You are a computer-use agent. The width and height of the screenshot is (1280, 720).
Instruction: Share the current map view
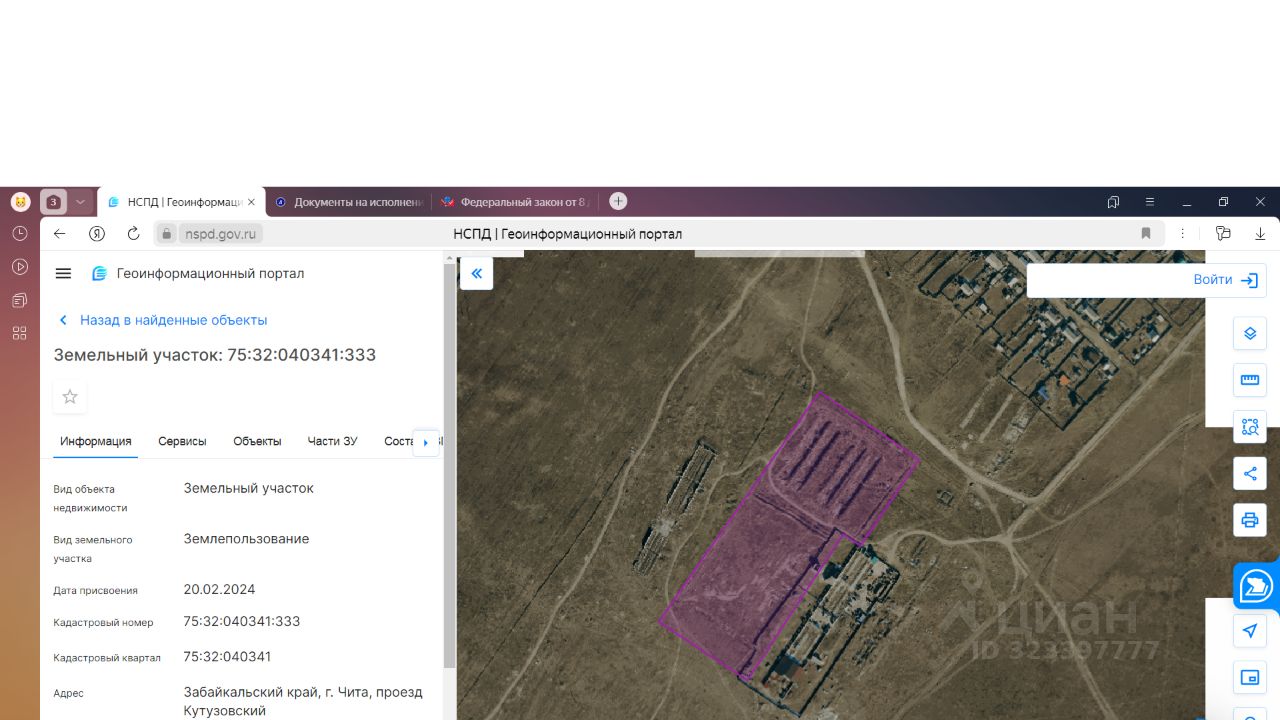(x=1250, y=474)
